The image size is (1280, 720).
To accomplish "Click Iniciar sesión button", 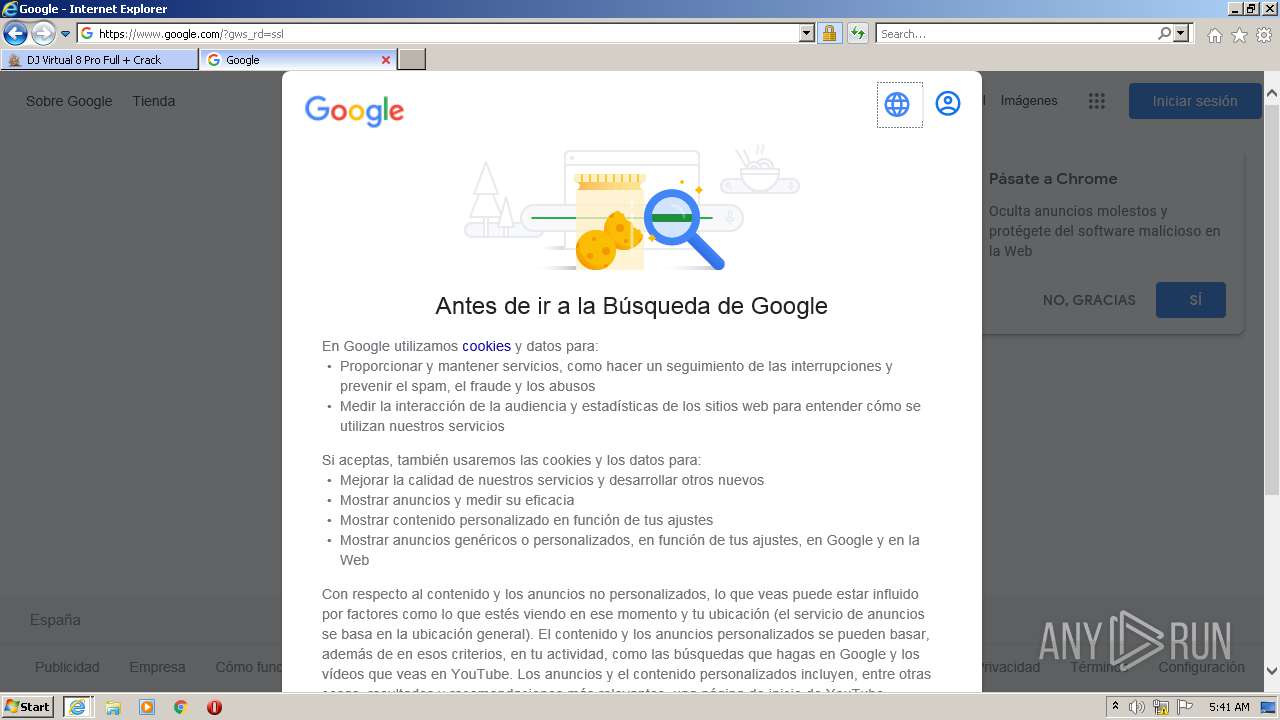I will pyautogui.click(x=1194, y=101).
